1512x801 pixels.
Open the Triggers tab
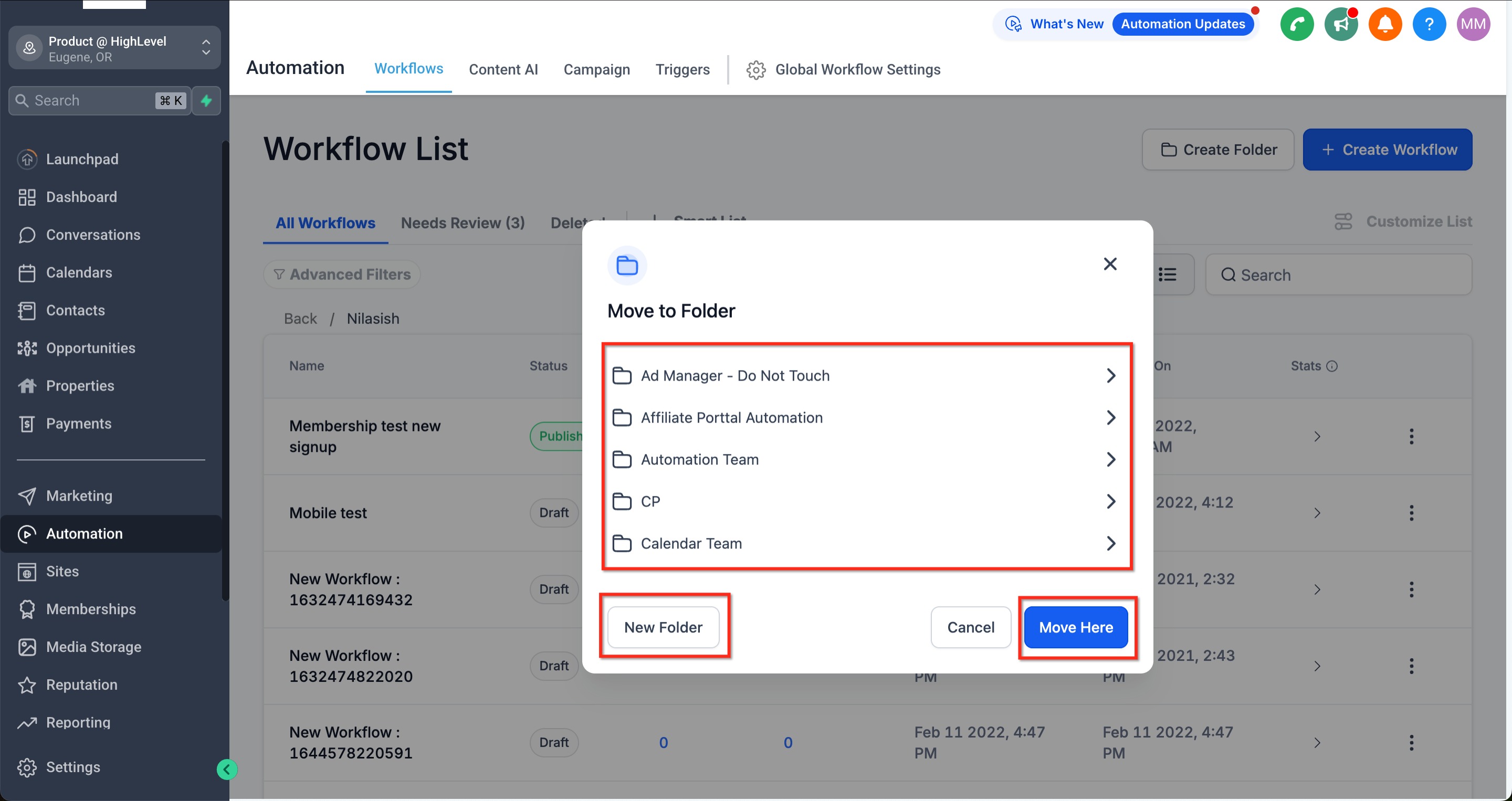[x=682, y=70]
